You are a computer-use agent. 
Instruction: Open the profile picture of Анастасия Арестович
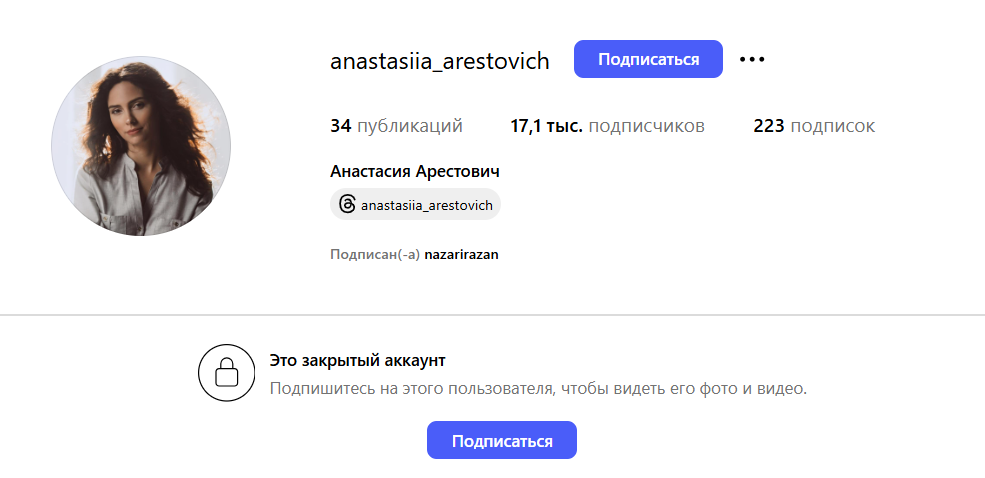141,146
